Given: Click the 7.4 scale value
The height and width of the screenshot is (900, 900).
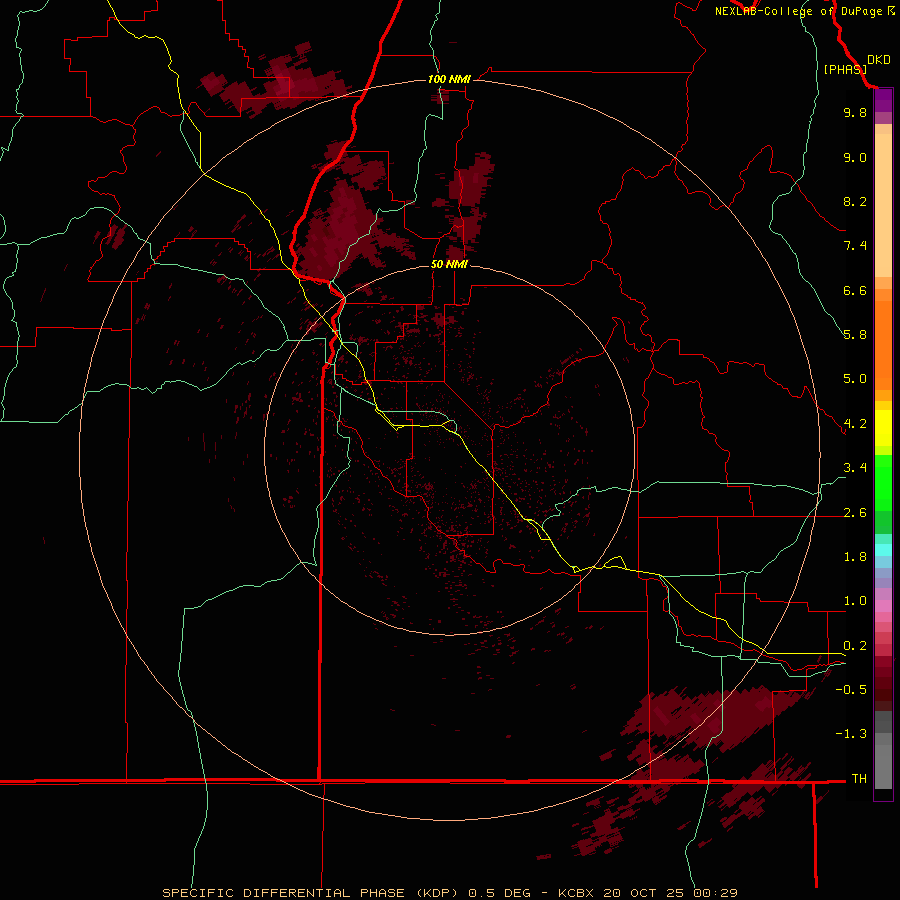Looking at the screenshot, I should (x=855, y=246).
